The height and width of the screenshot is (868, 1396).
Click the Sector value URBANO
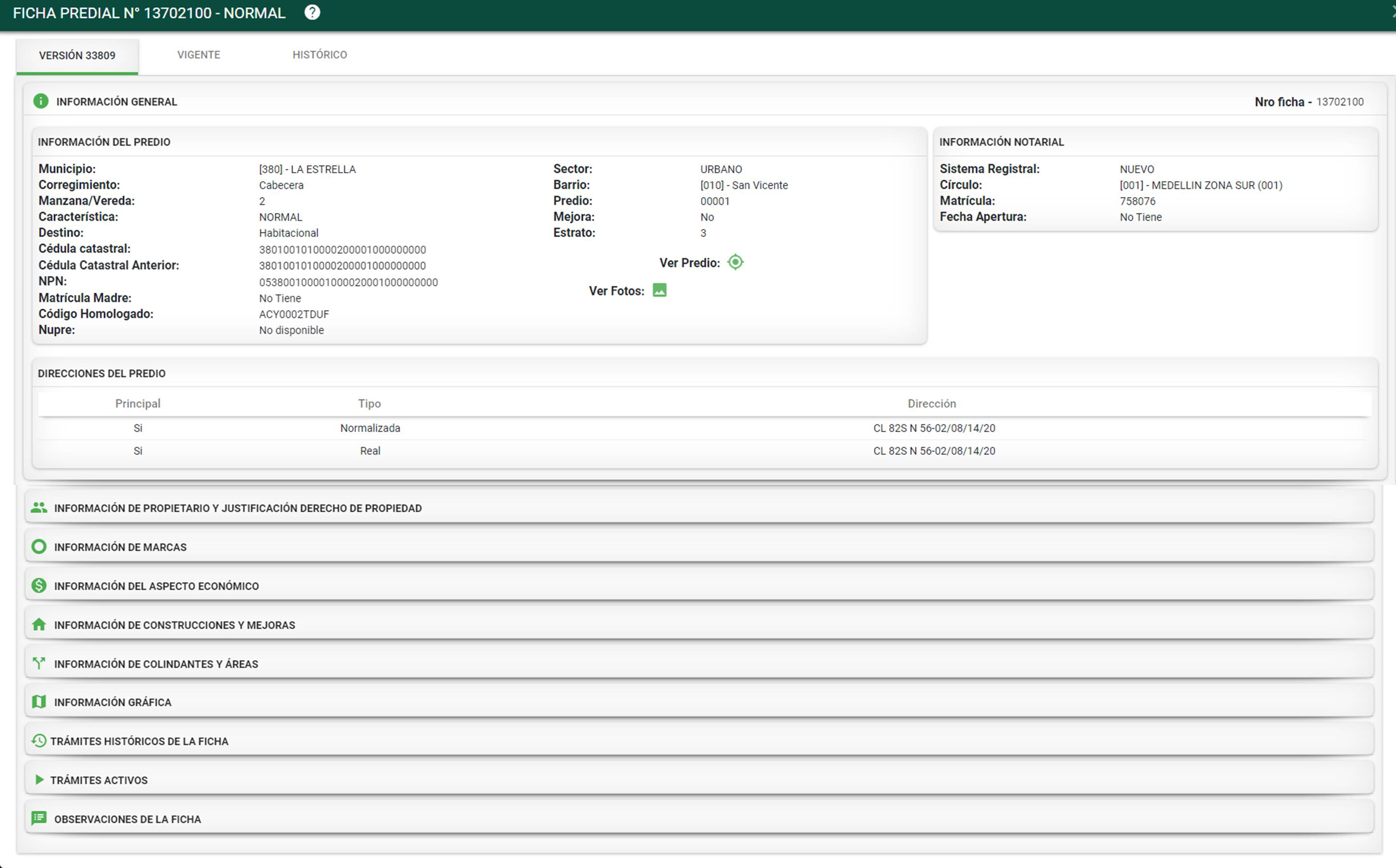721,169
